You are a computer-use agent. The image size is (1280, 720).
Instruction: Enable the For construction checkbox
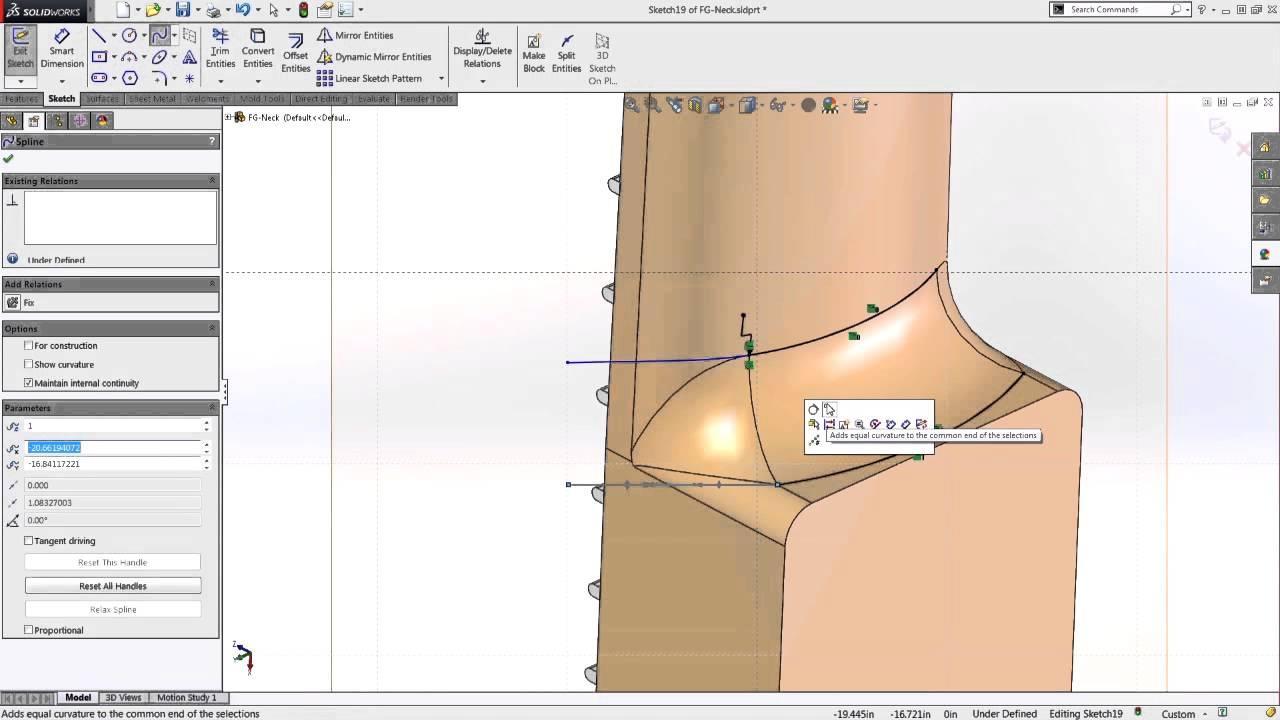(x=29, y=345)
